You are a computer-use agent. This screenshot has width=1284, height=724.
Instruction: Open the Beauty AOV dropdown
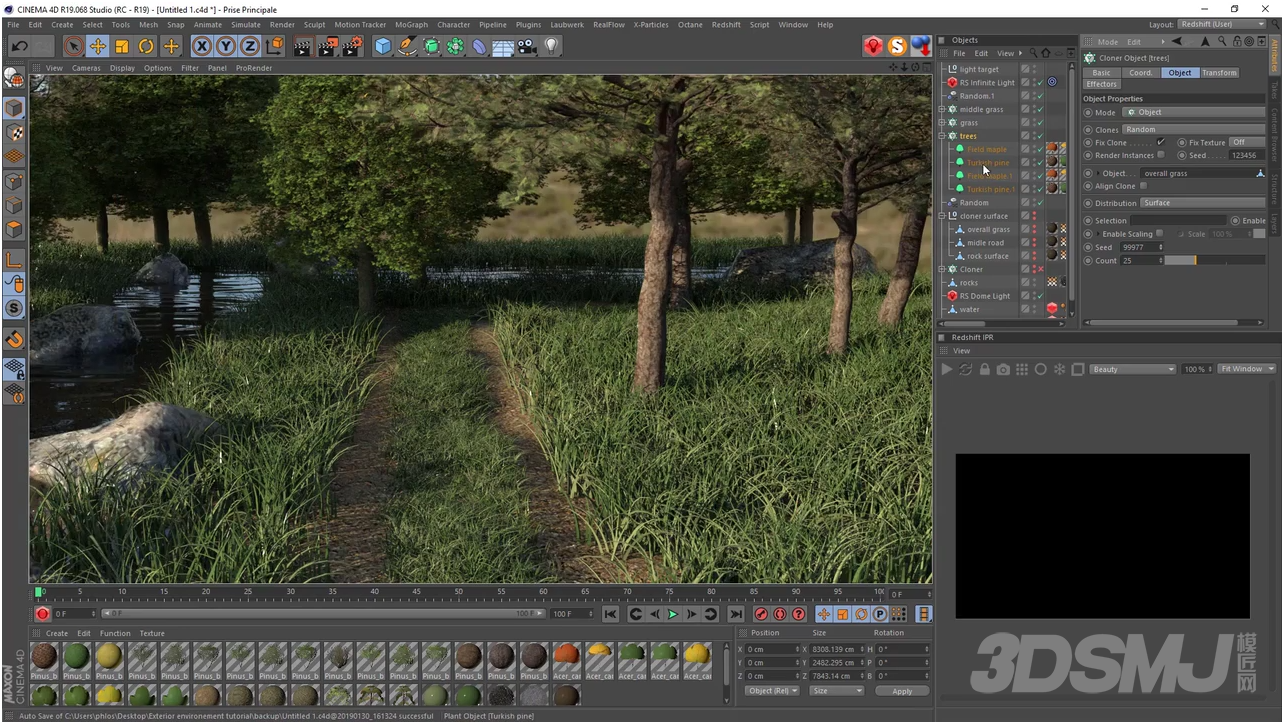(1133, 369)
